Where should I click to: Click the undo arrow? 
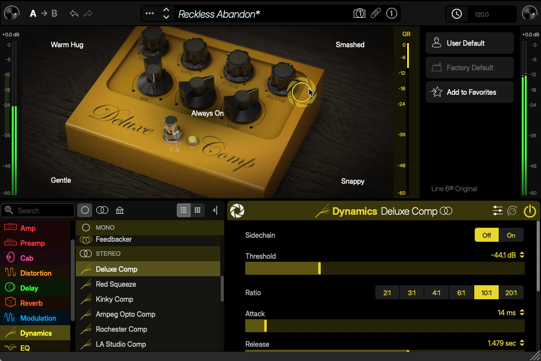point(74,14)
